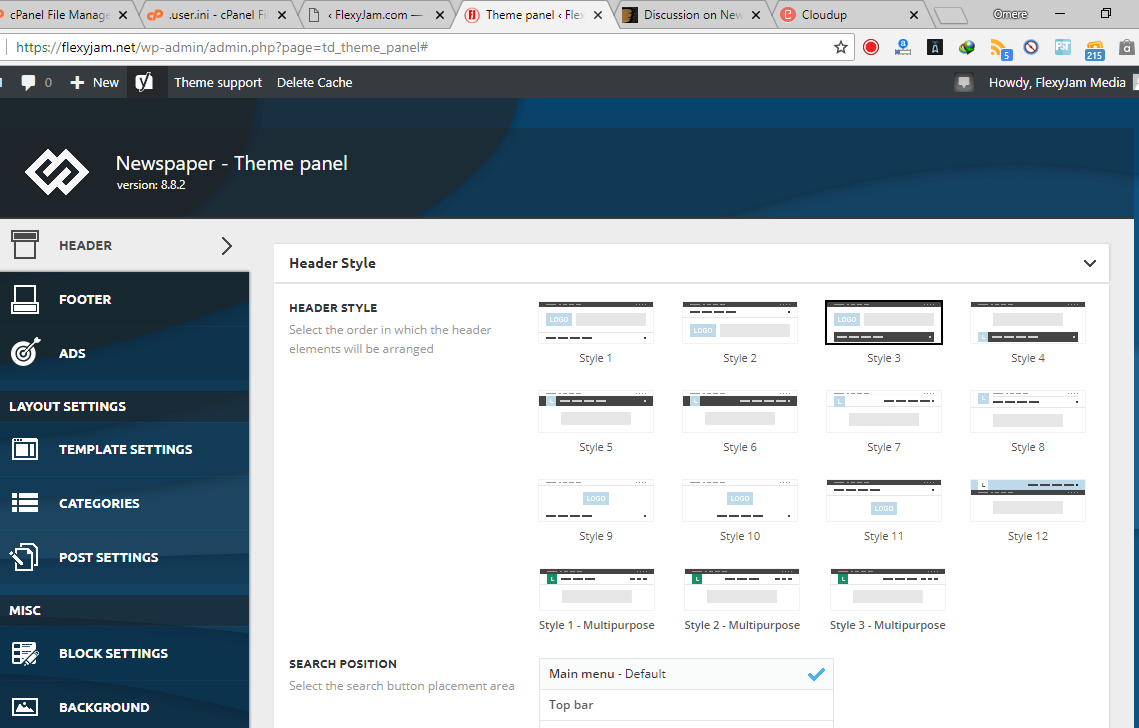Open the Yoast SEO icon in admin bar
The image size is (1139, 728).
coord(144,82)
